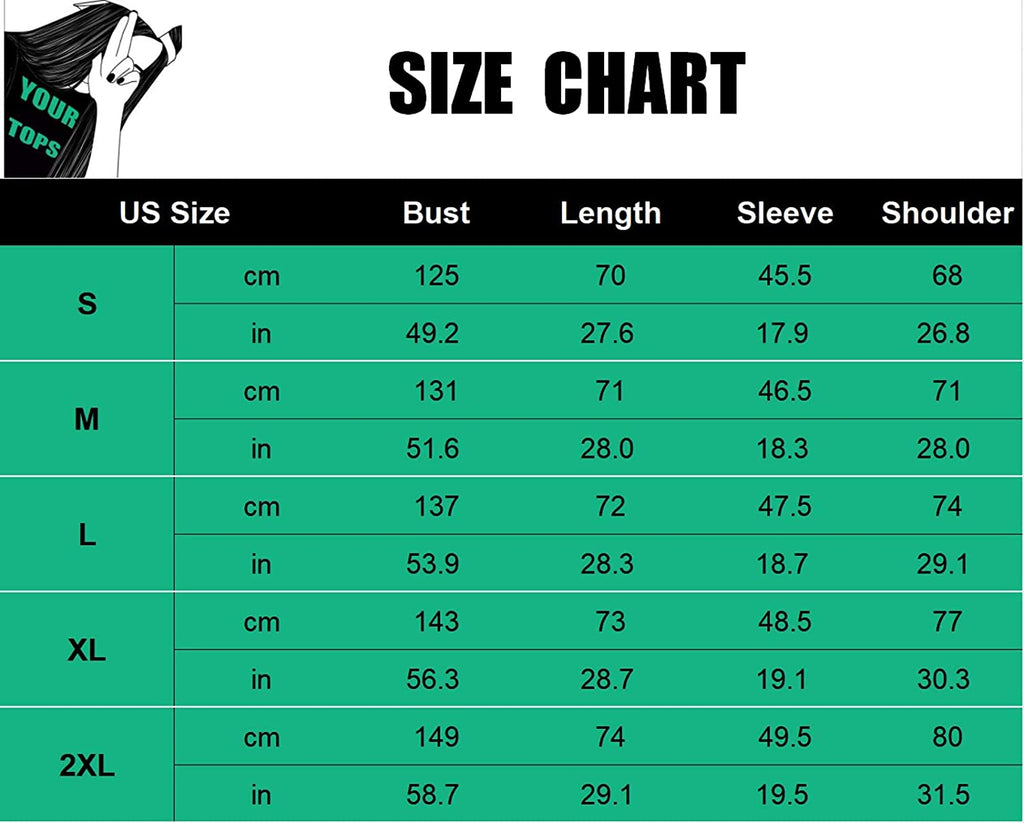The image size is (1024, 823).
Task: Click the cm unit label in XL row
Action: (261, 622)
